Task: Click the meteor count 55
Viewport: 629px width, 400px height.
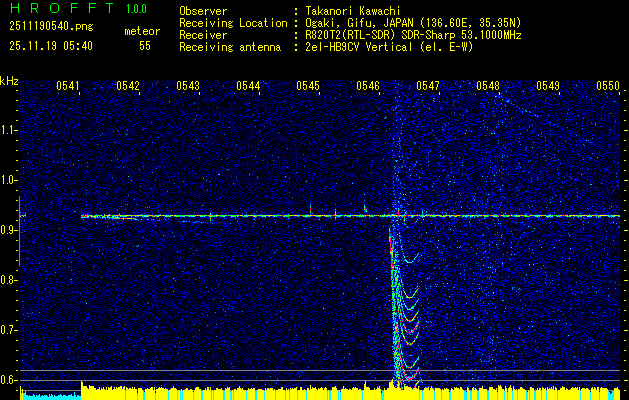Action: point(145,46)
